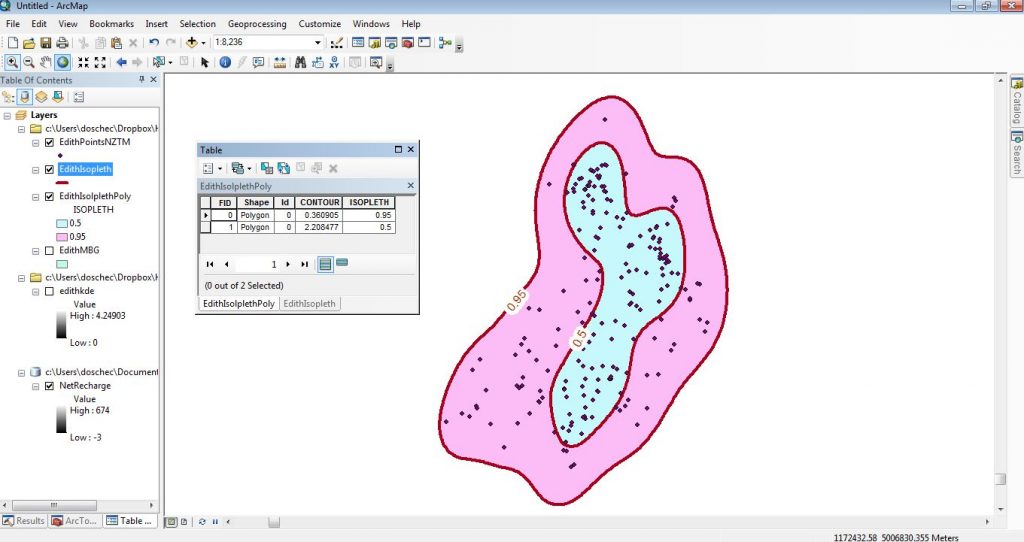Switch to the EdithIsopleth table tab
Image resolution: width=1024 pixels, height=542 pixels.
click(x=310, y=304)
